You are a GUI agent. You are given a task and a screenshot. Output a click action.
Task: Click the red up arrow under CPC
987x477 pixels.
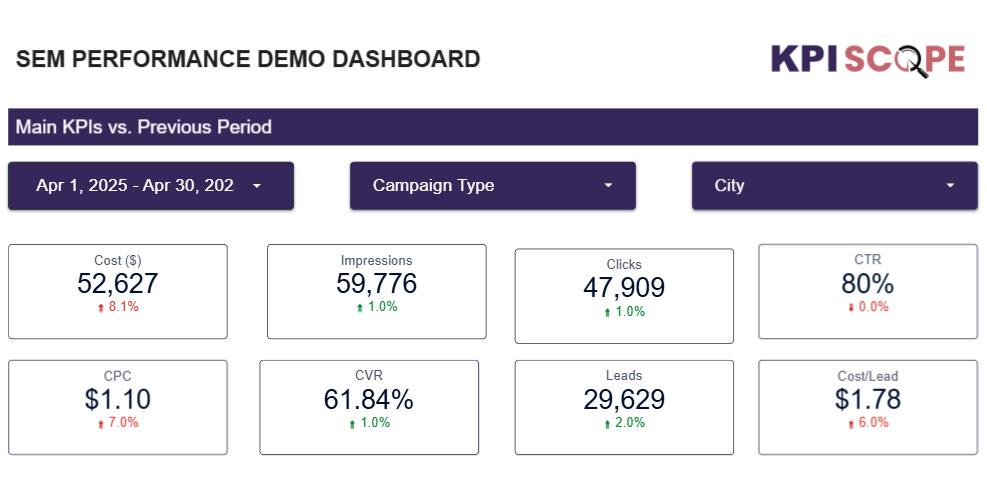tap(101, 424)
